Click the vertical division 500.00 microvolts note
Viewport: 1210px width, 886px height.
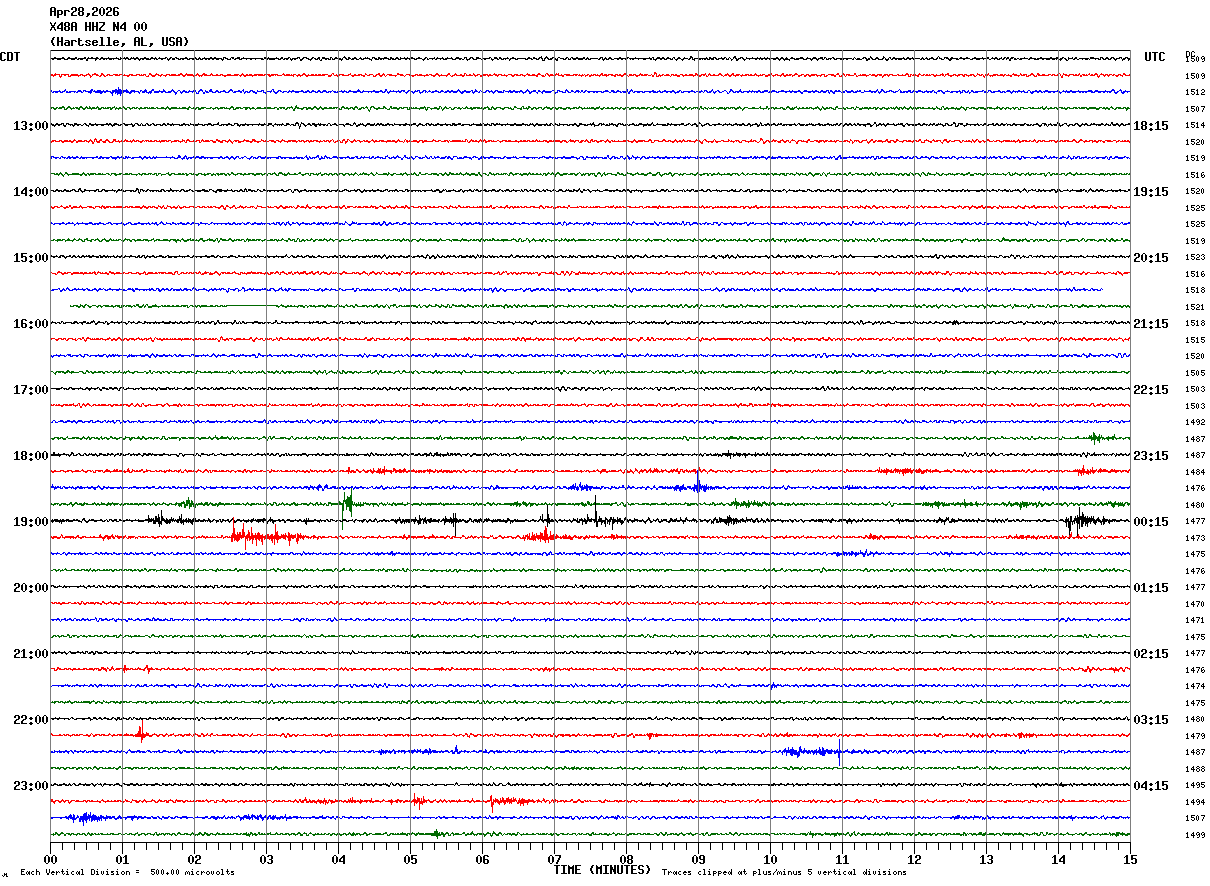[127, 873]
